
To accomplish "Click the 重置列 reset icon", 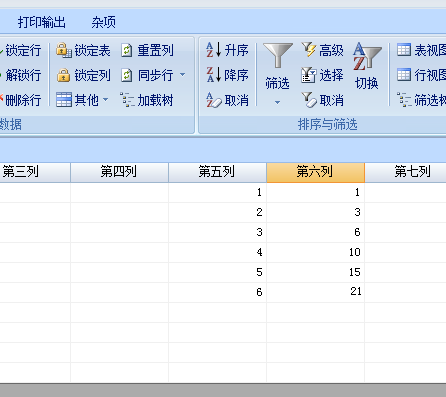I will pos(126,51).
